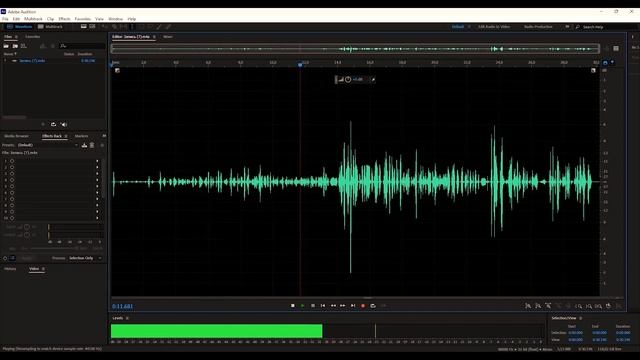Image resolution: width=640 pixels, height=360 pixels.
Task: Open the Multitrack menu
Action: [33, 19]
